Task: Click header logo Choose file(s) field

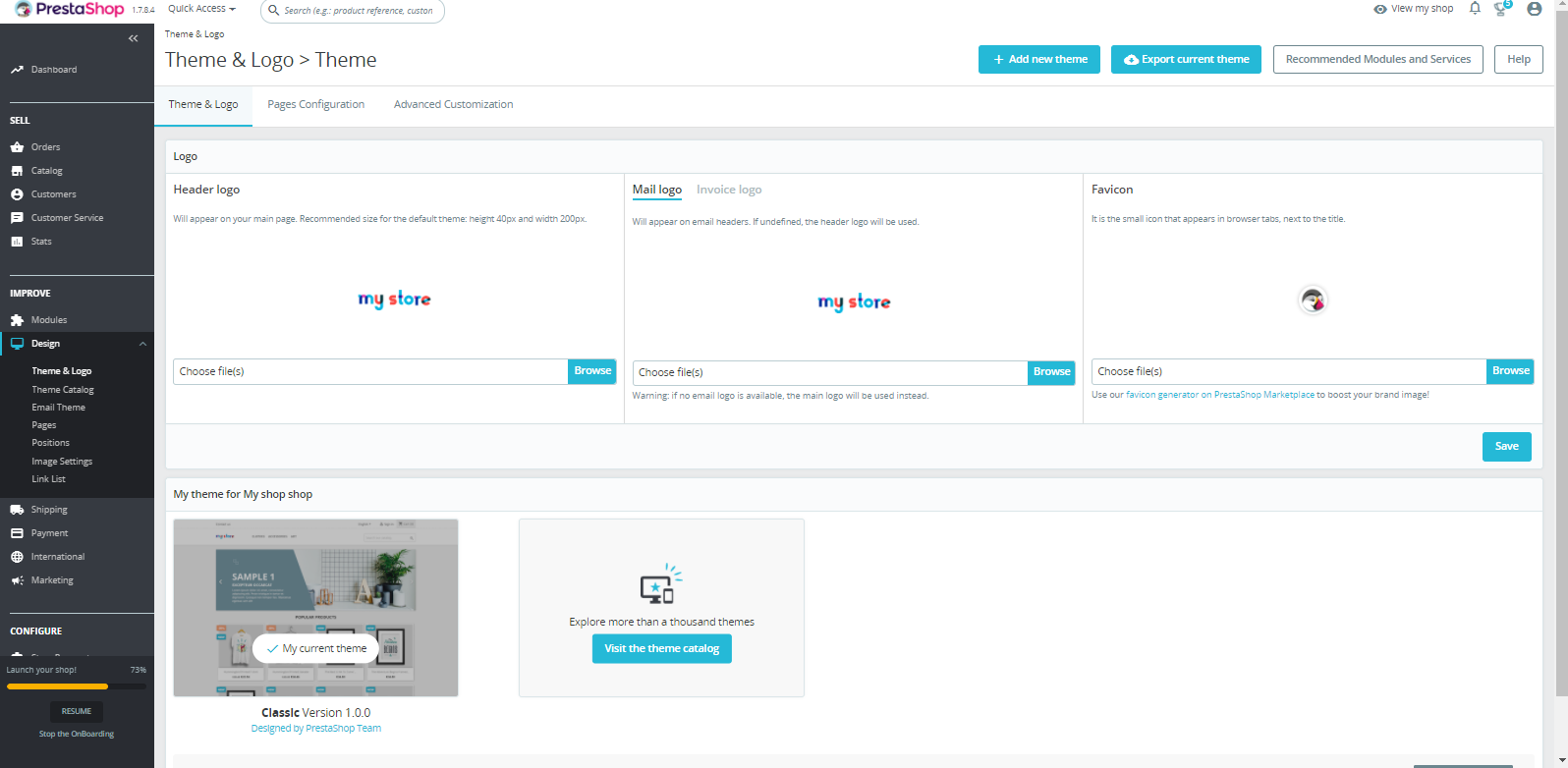Action: (370, 371)
